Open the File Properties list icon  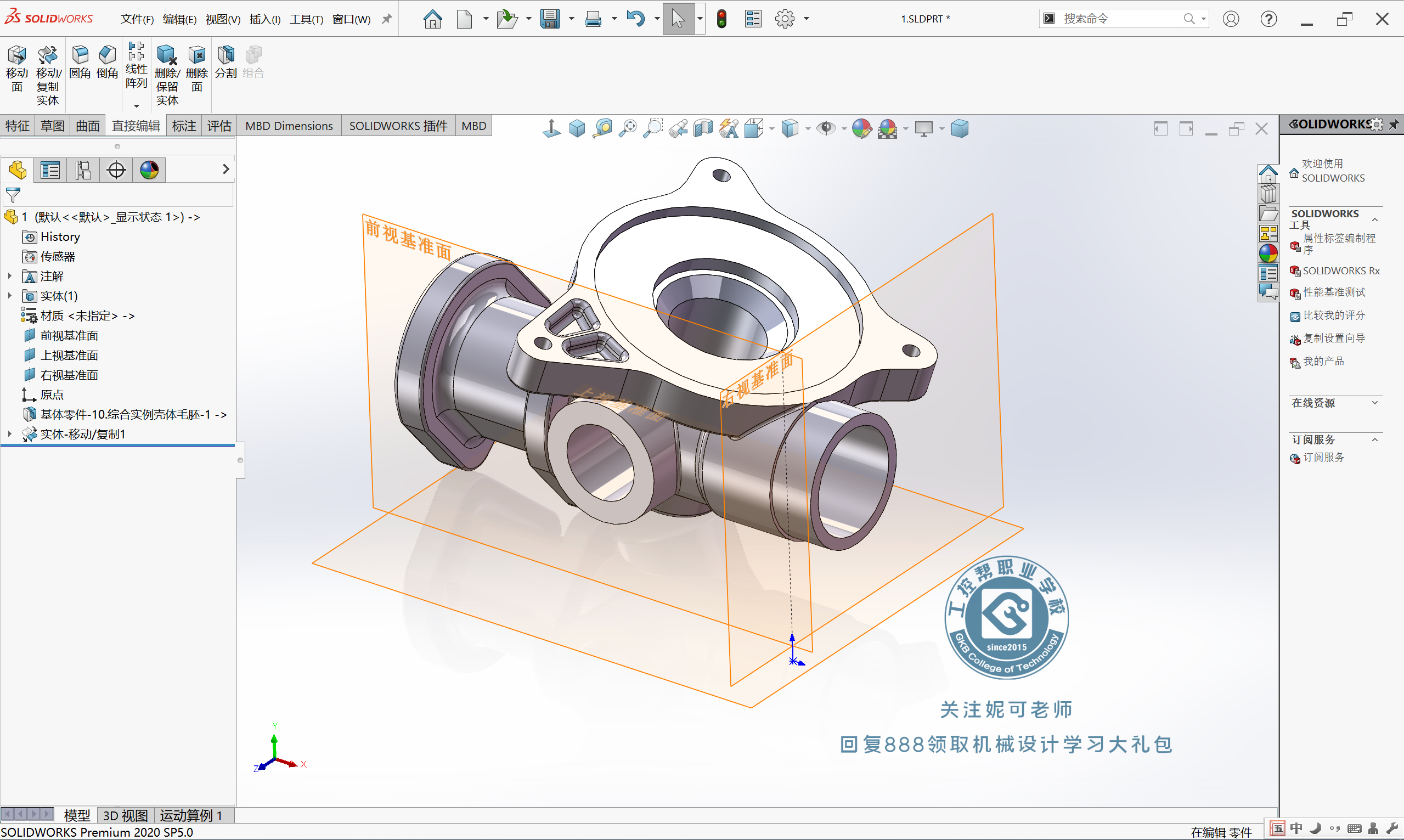753,19
